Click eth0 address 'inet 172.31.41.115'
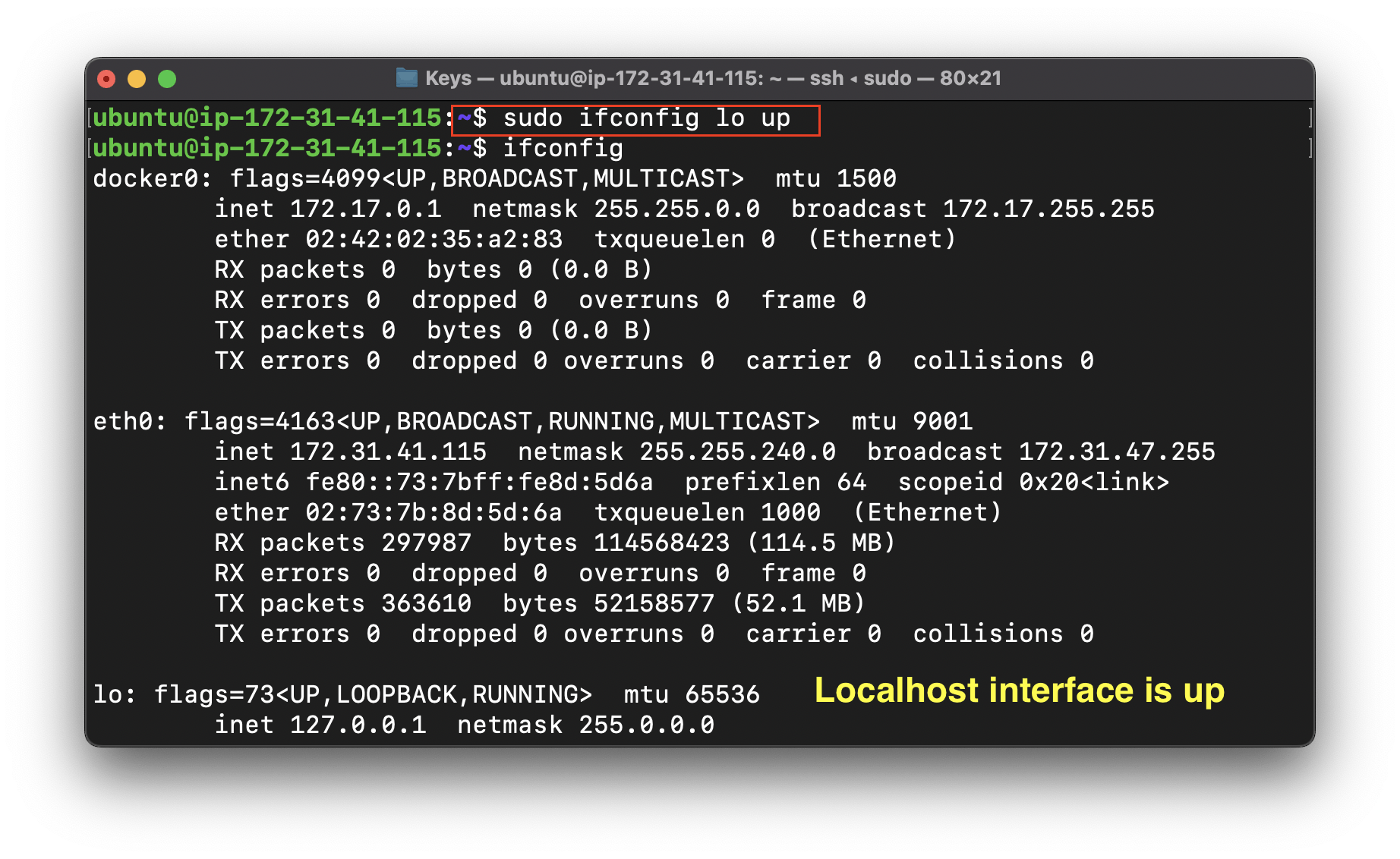This screenshot has width=1400, height=859. (x=351, y=452)
